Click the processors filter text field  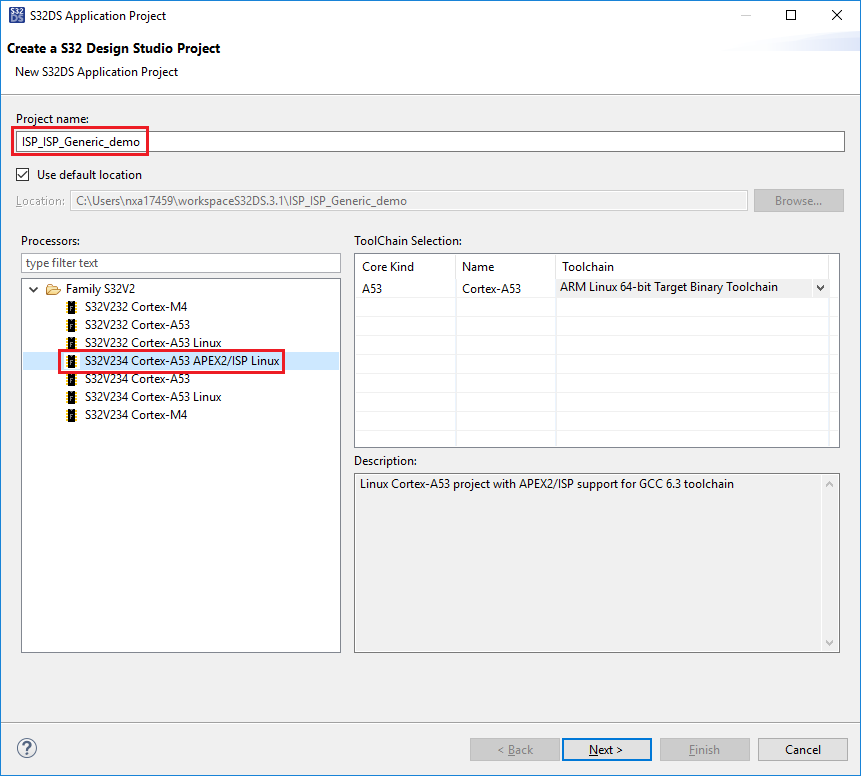tap(181, 263)
